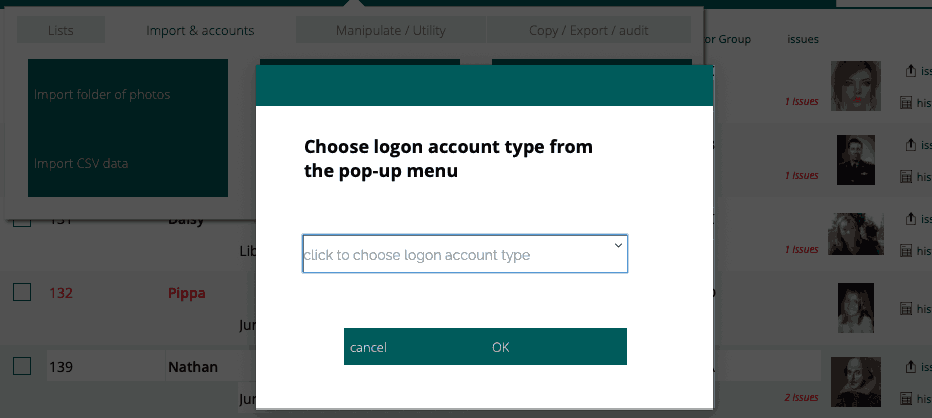The image size is (932, 418).
Task: Switch to the Lists tab
Action: tap(60, 31)
